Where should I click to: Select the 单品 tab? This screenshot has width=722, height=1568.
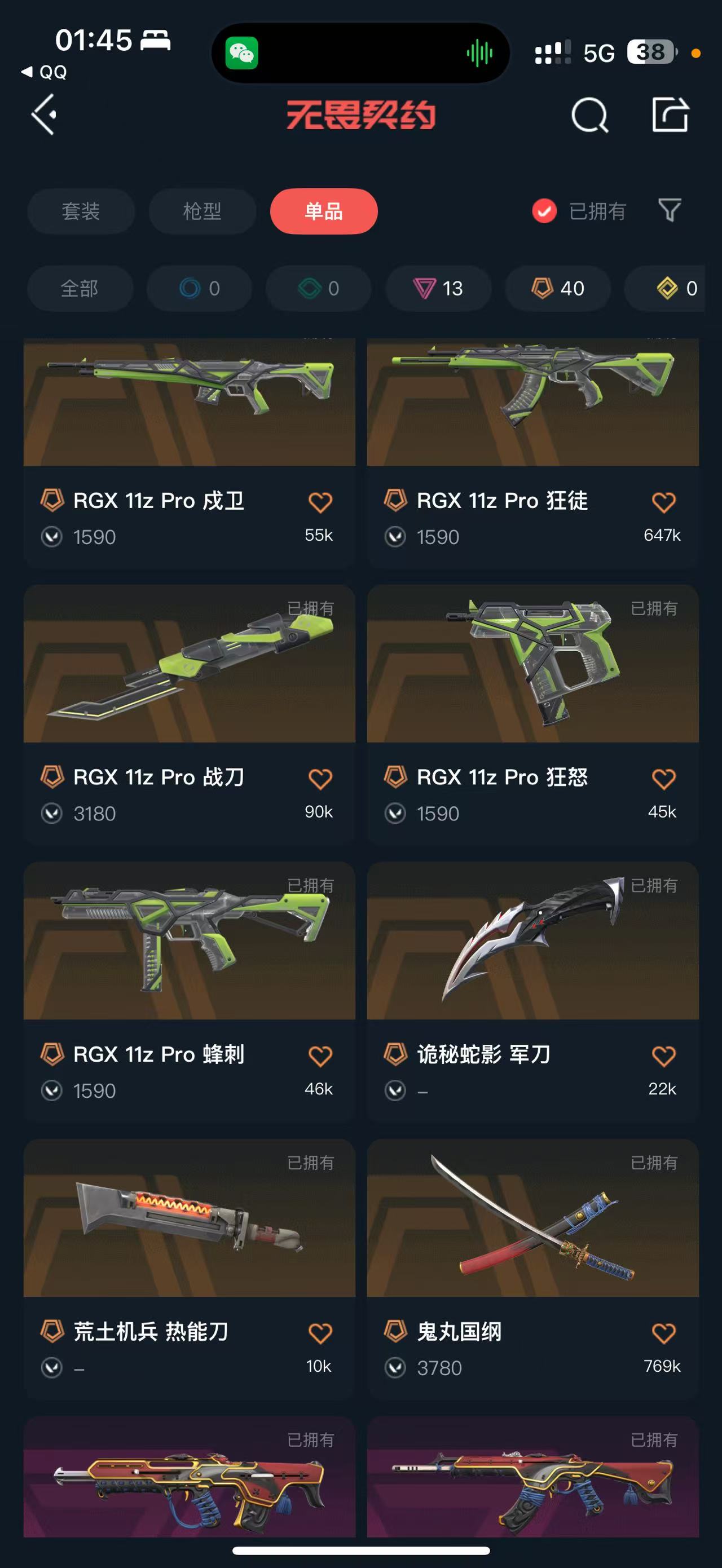pyautogui.click(x=324, y=211)
